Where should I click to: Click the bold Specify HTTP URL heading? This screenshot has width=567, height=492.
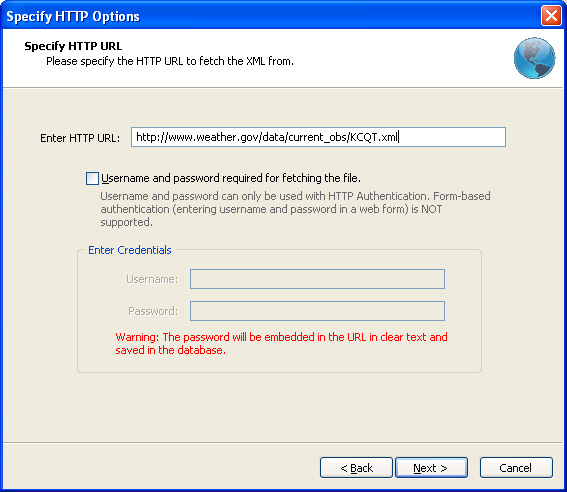pos(73,46)
